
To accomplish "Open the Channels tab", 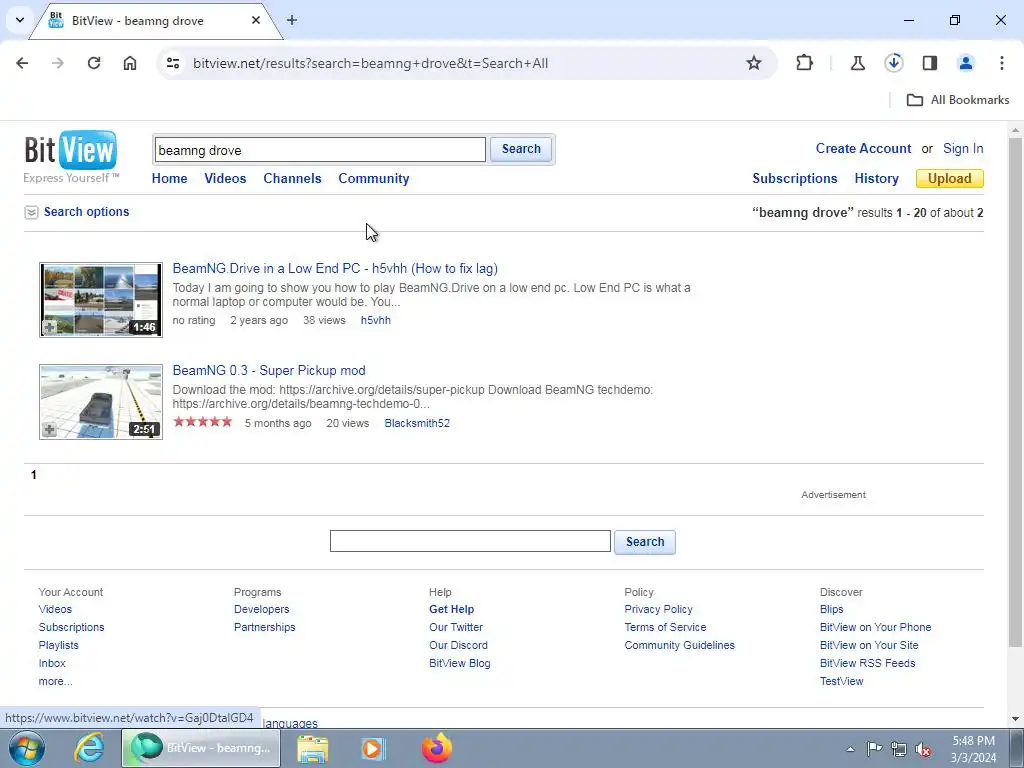I will [292, 178].
